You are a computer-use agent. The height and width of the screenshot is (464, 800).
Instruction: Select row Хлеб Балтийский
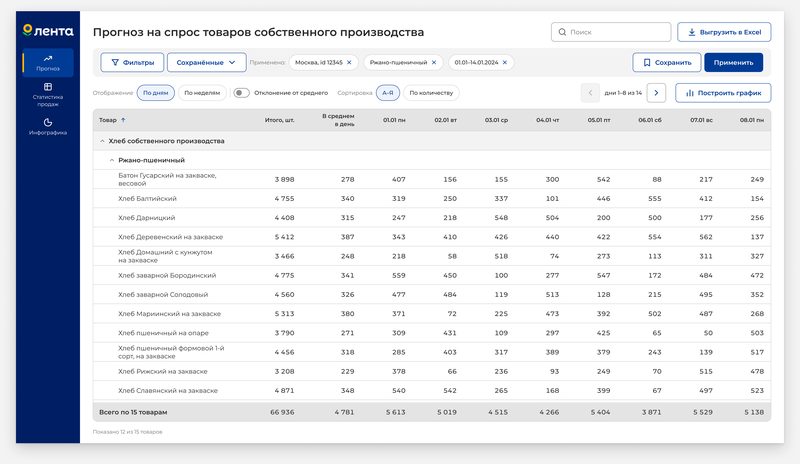(432, 199)
